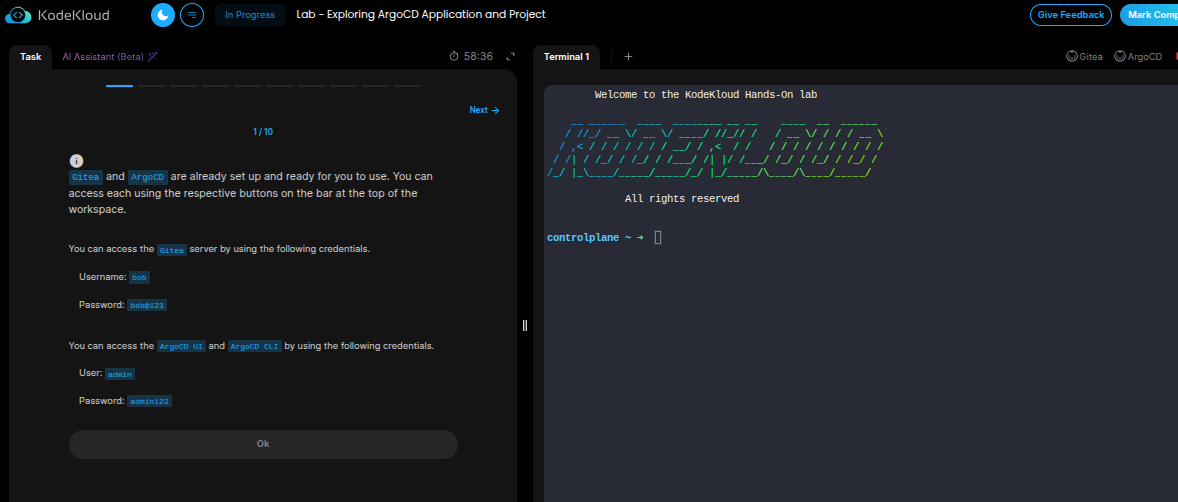This screenshot has width=1178, height=502.
Task: Click the In Progress status badge
Action: point(250,15)
